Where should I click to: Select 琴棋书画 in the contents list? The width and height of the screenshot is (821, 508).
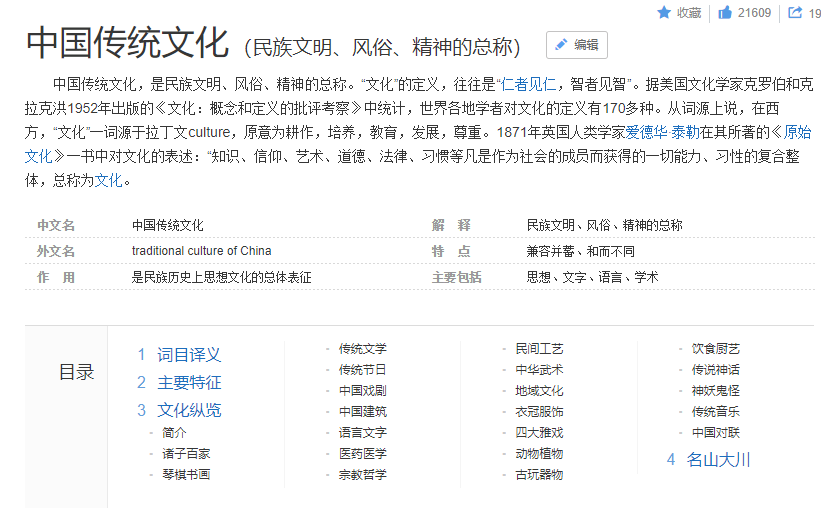pyautogui.click(x=186, y=475)
